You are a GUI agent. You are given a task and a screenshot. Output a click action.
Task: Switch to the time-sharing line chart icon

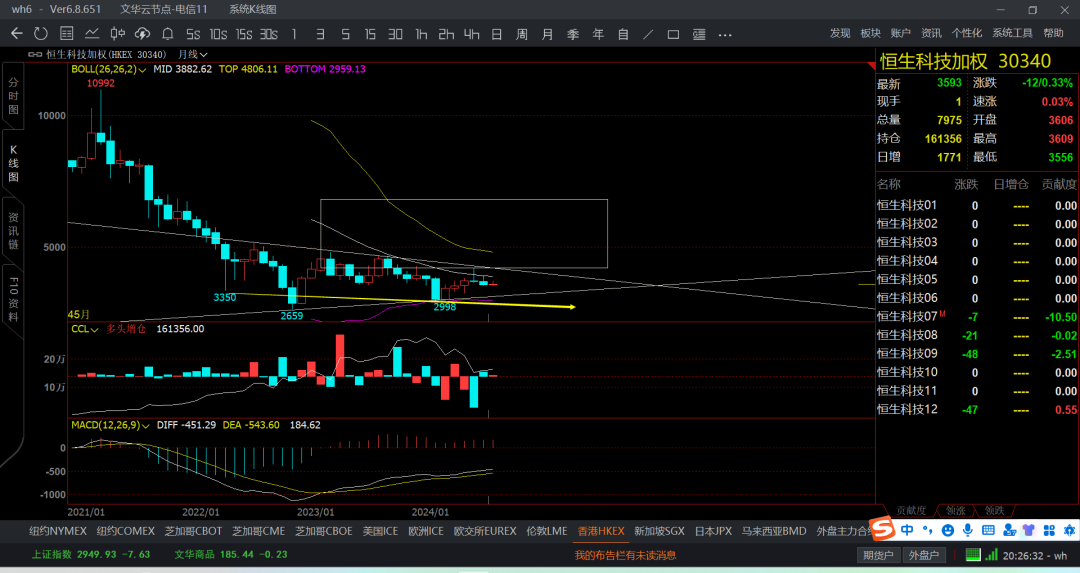pos(92,34)
